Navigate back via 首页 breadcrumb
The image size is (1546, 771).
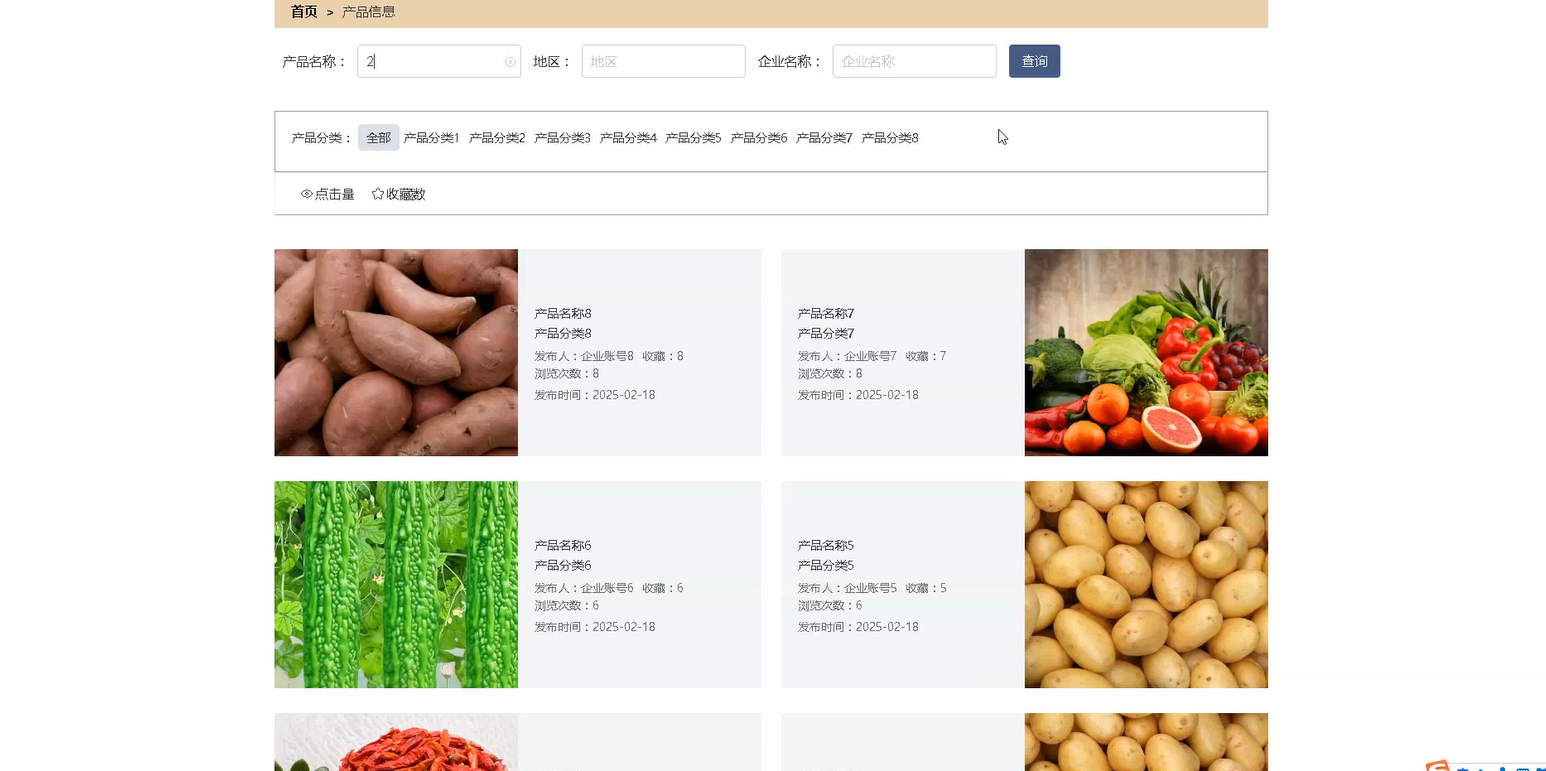pos(303,12)
